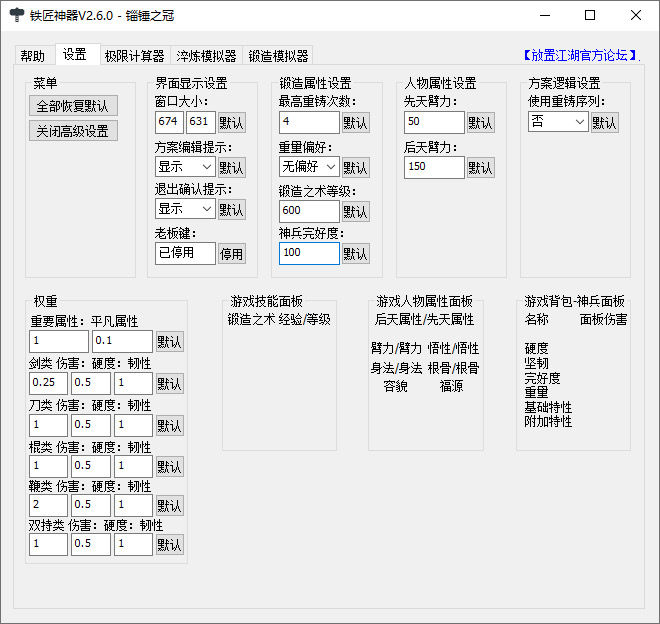Switch to the 帮助 tab
This screenshot has height=624, width=660.
click(33, 56)
